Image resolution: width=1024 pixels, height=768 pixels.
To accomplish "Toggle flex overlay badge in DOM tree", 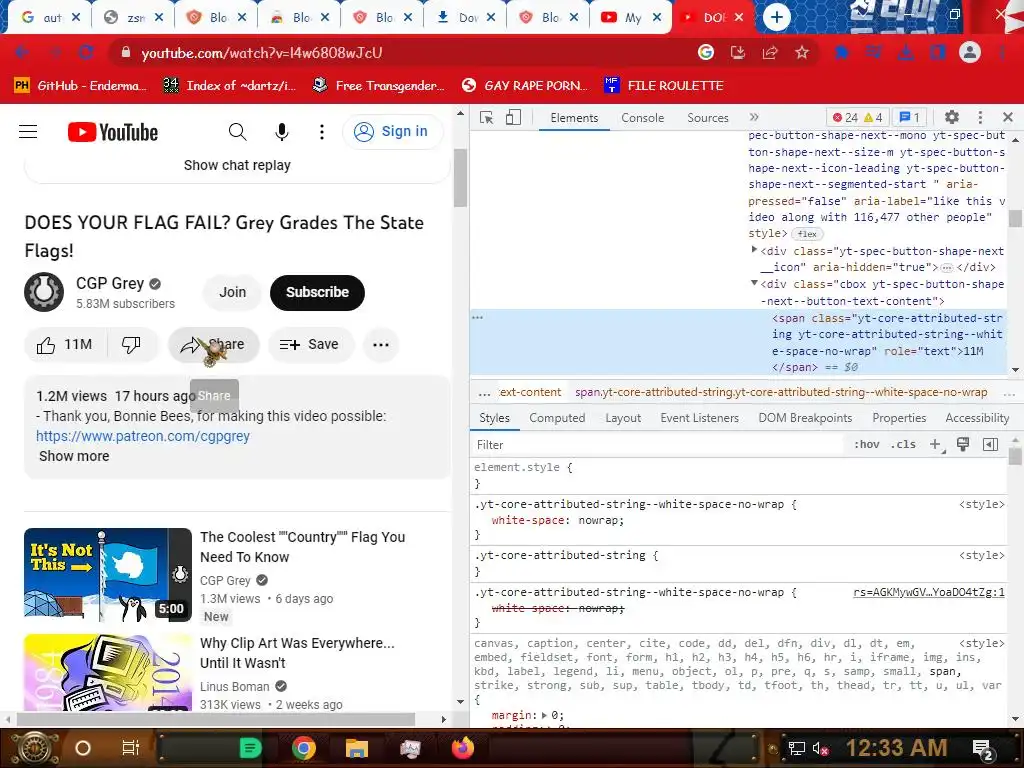I will [x=807, y=234].
